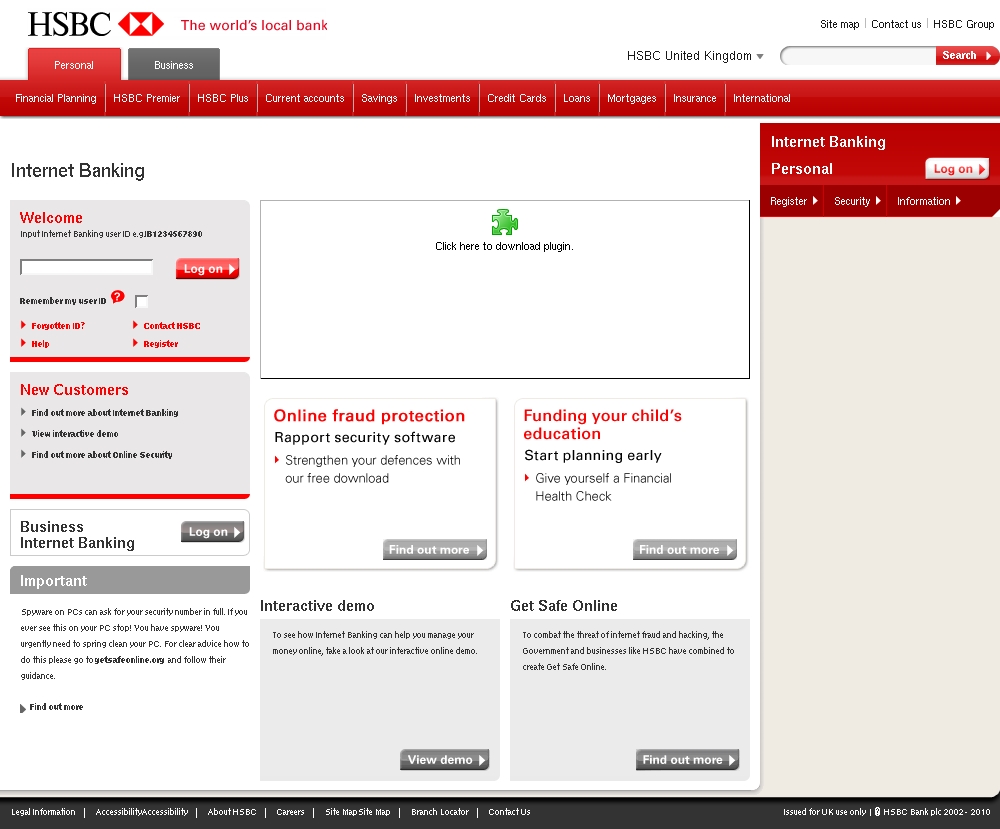Click the red question mark help icon

click(117, 297)
